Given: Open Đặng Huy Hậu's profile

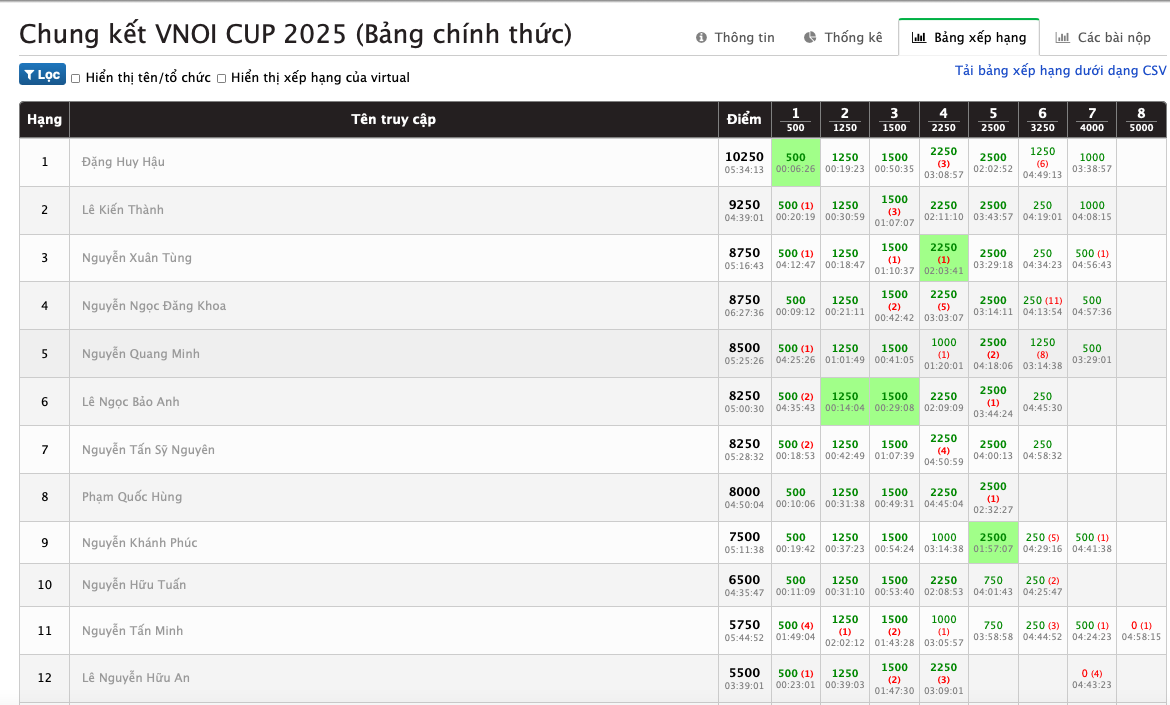Looking at the screenshot, I should (x=123, y=162).
